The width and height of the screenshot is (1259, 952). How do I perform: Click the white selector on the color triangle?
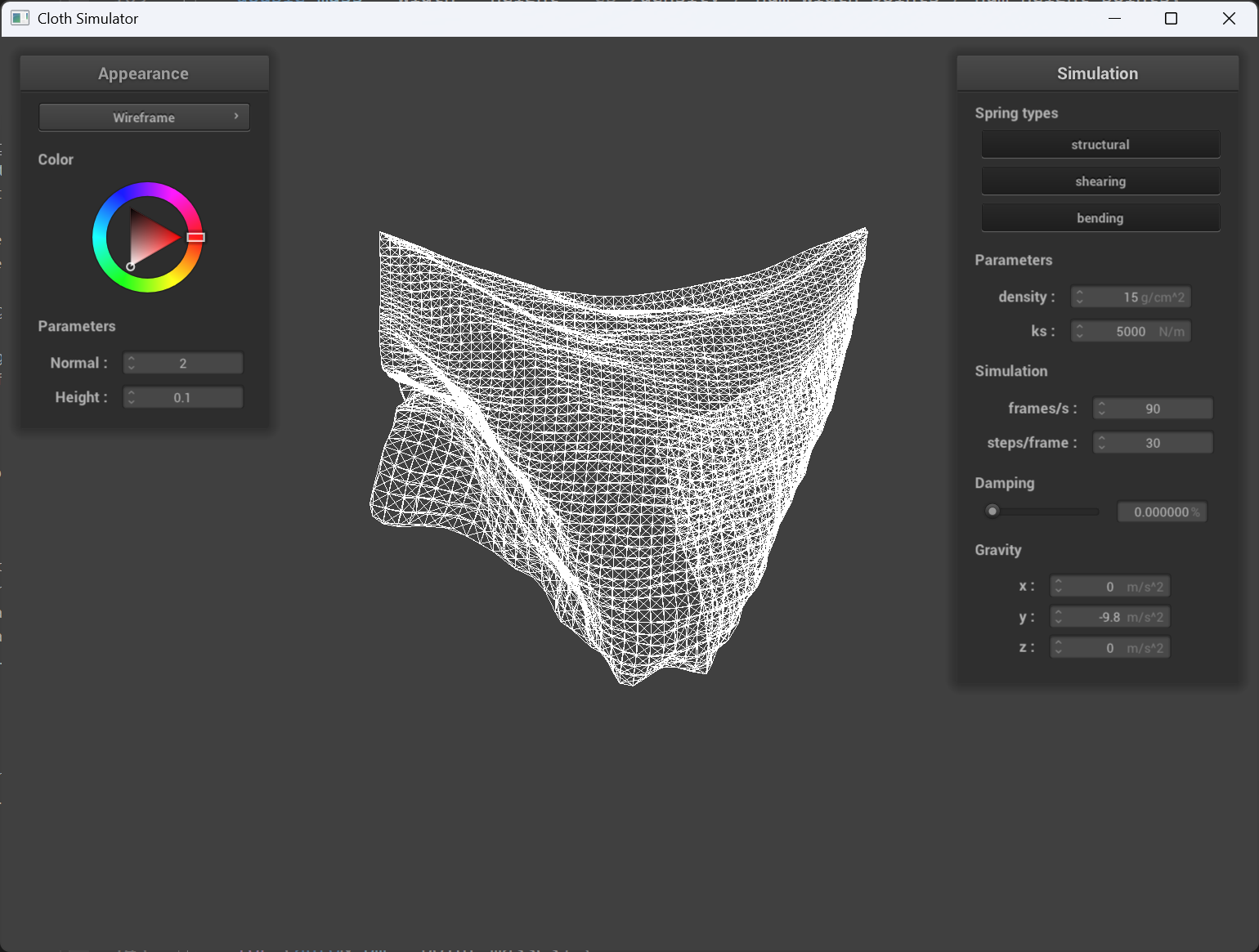coord(131,266)
